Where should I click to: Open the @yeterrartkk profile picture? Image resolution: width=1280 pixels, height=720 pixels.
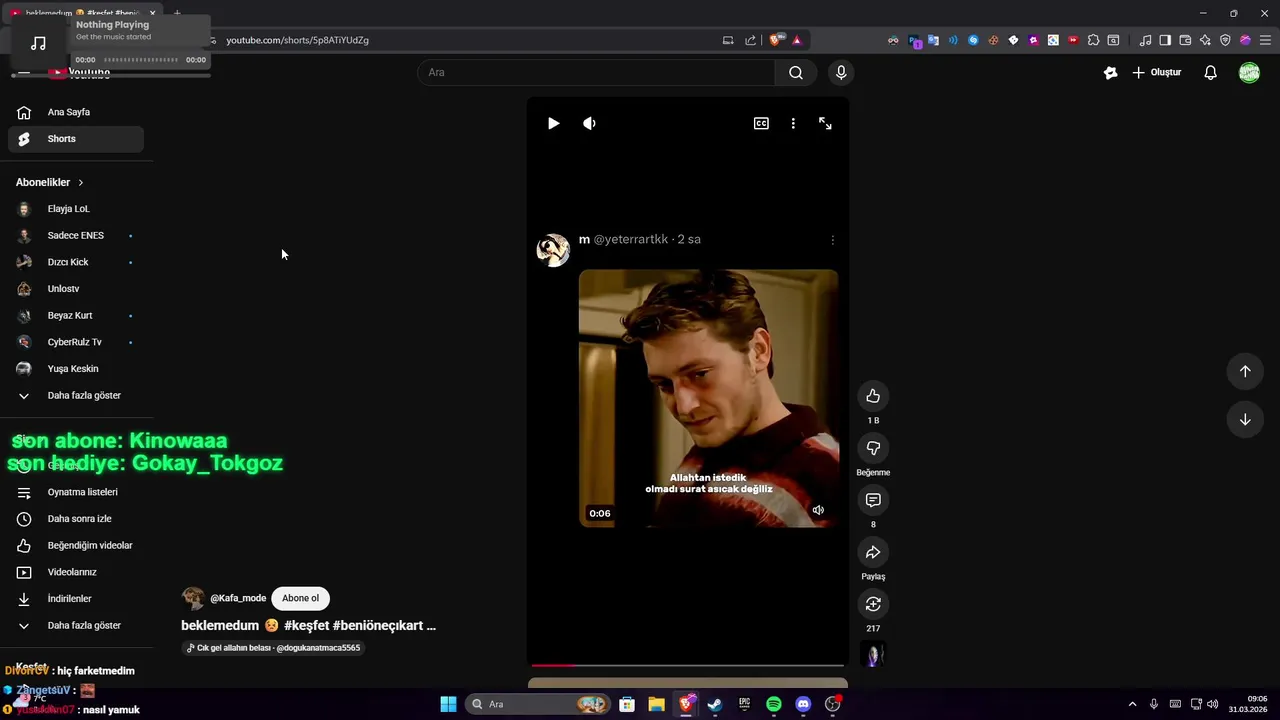(553, 250)
